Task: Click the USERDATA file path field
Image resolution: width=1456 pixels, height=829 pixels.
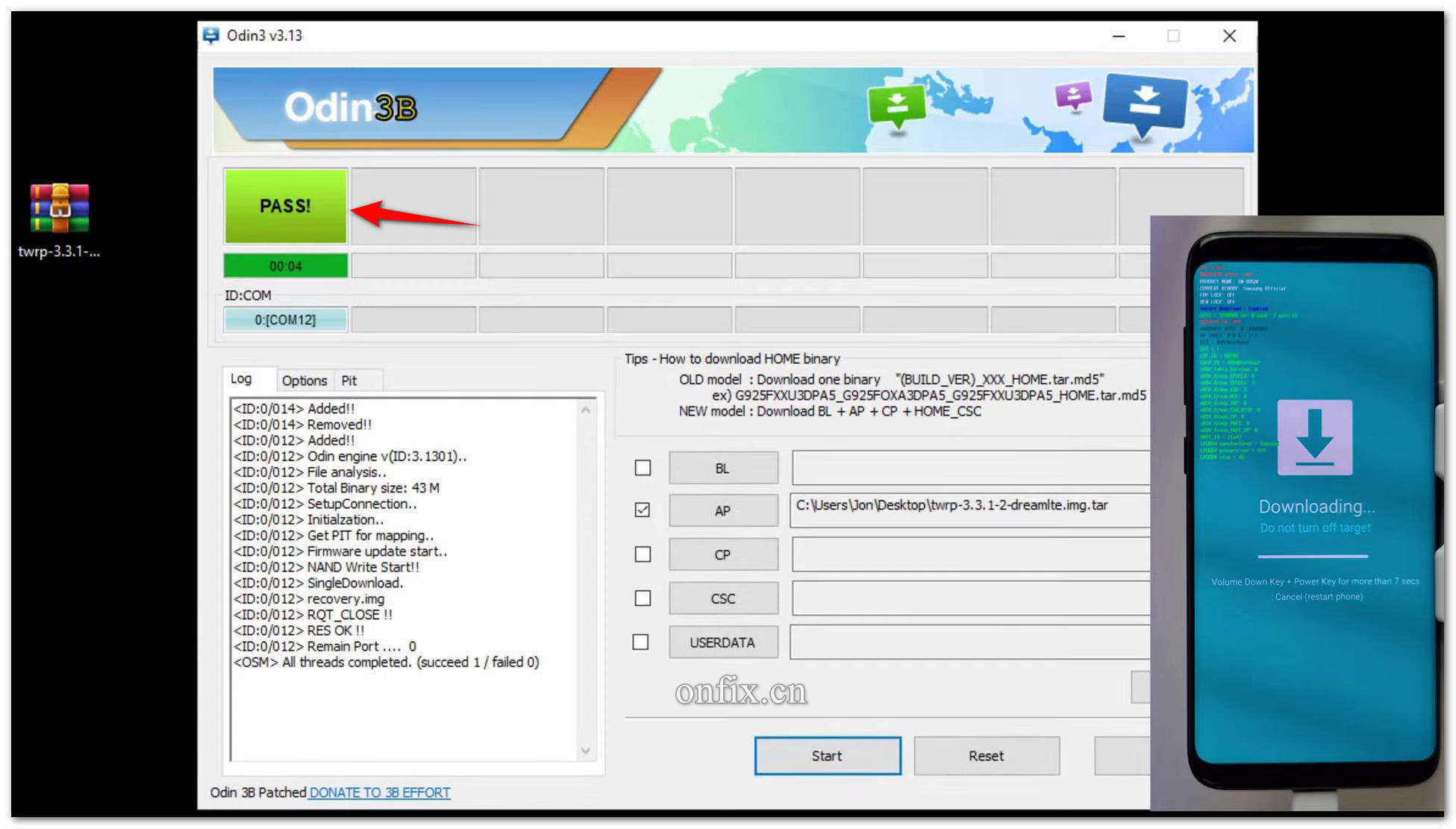Action: click(x=970, y=642)
